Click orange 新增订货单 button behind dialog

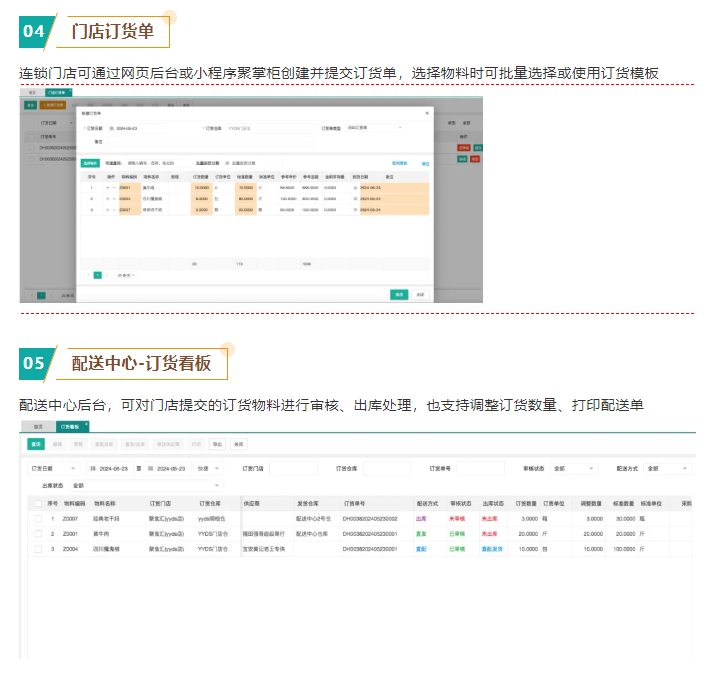point(53,105)
